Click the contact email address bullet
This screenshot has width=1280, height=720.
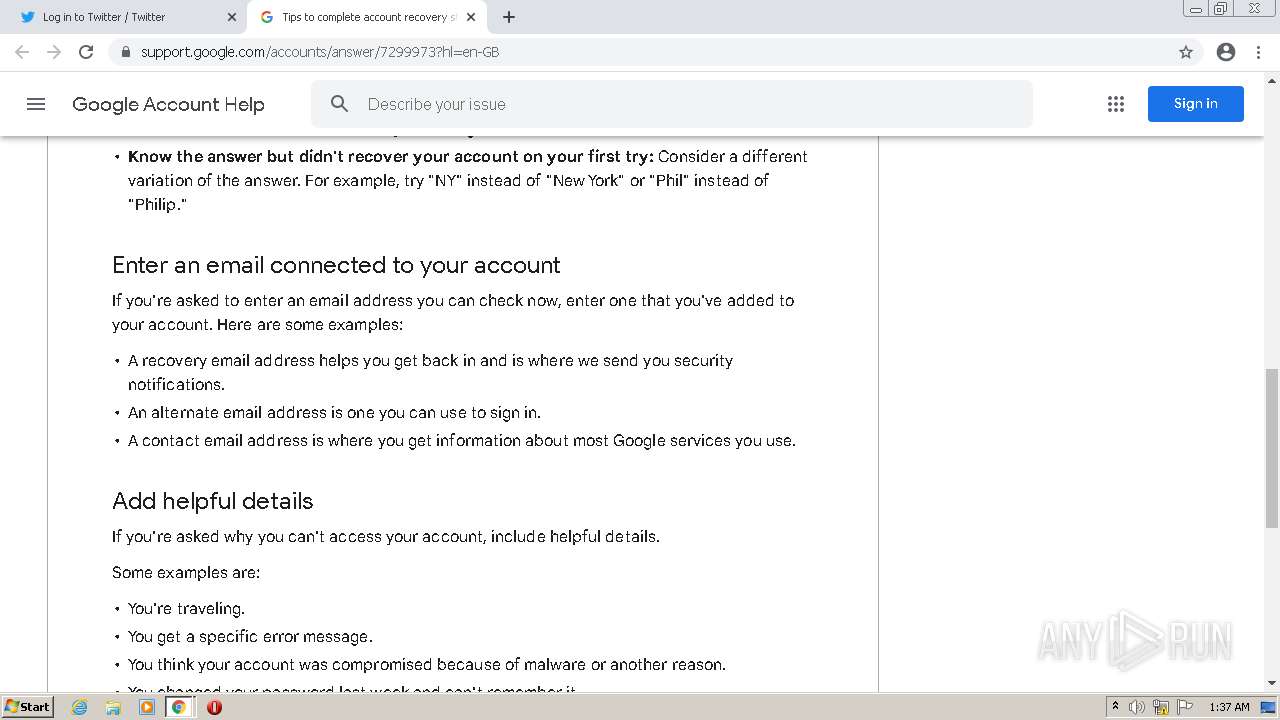point(462,440)
